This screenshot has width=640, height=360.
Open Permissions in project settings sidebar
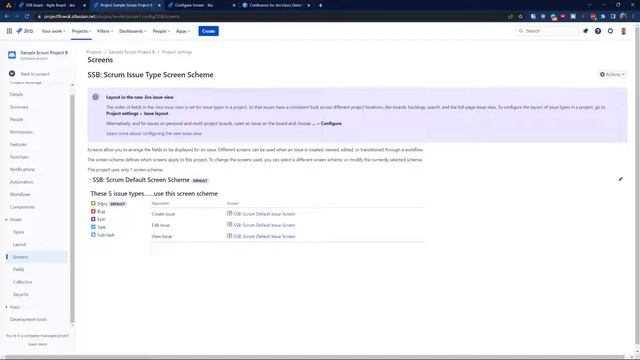click(x=21, y=132)
